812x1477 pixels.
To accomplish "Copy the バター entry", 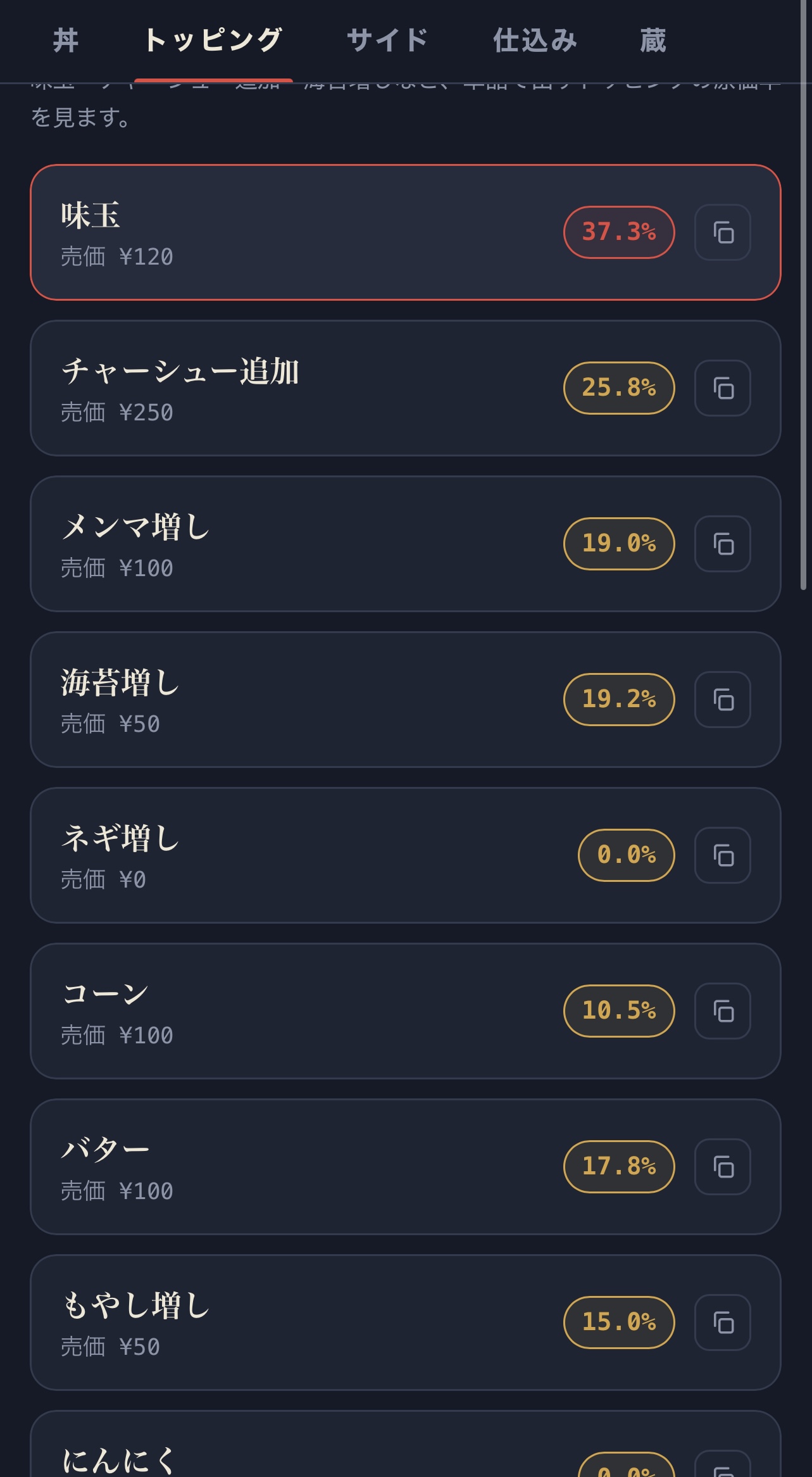I will click(722, 1167).
